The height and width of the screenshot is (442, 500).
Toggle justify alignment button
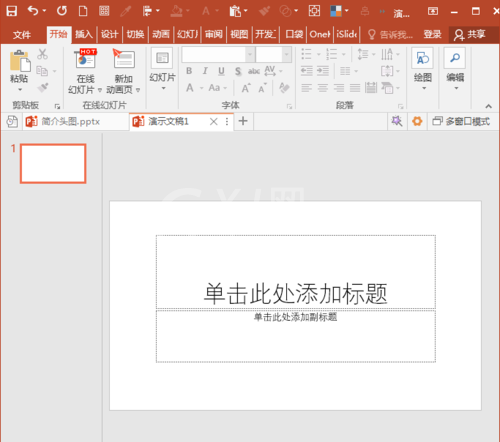pyautogui.click(x=355, y=88)
